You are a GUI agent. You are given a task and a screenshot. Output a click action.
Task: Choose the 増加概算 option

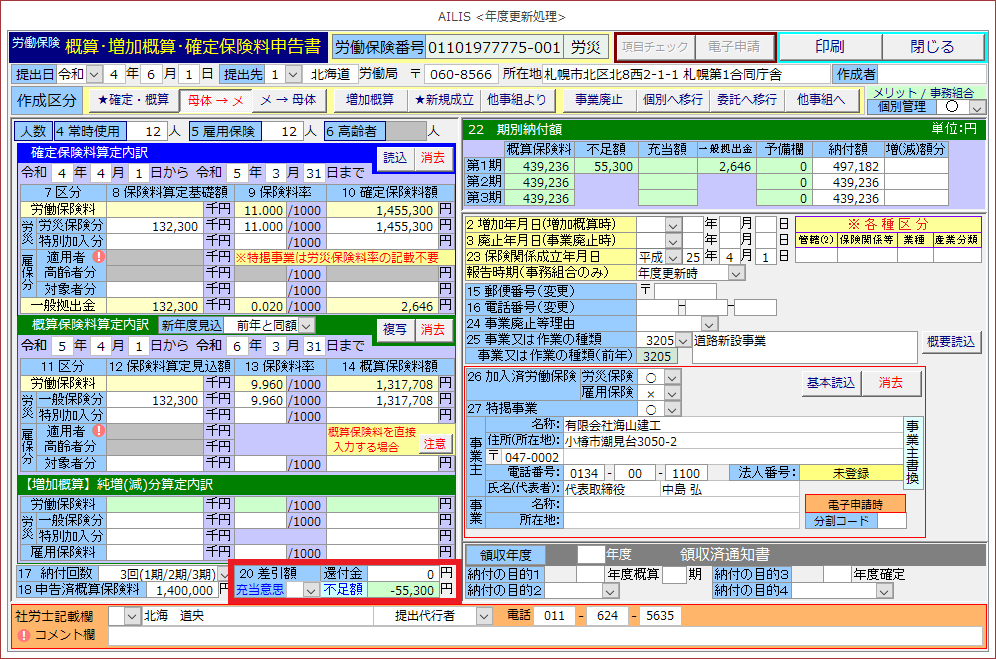(370, 100)
